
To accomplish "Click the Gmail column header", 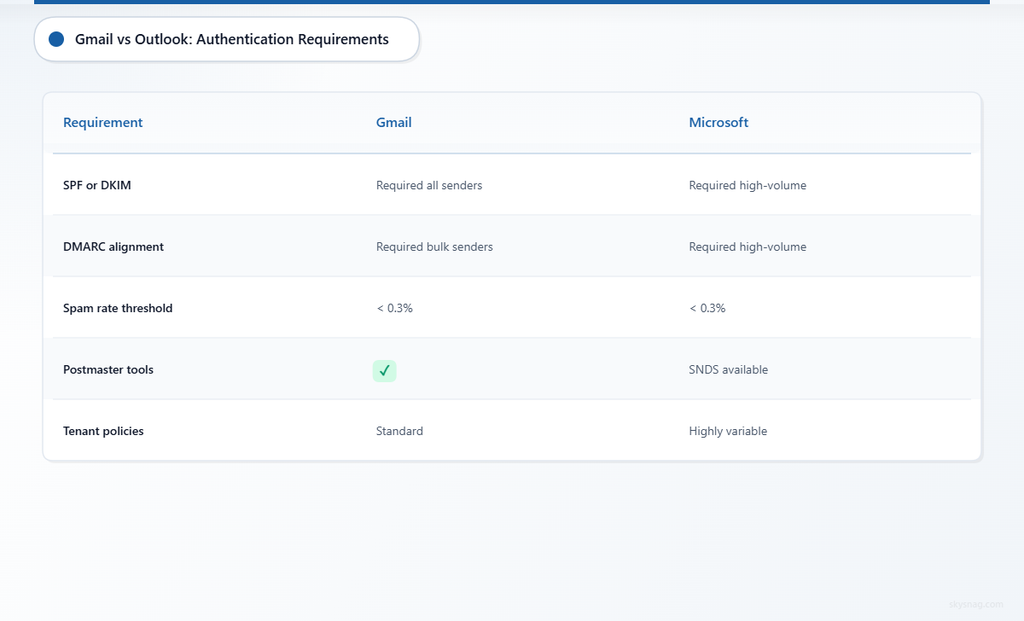I will pos(394,122).
